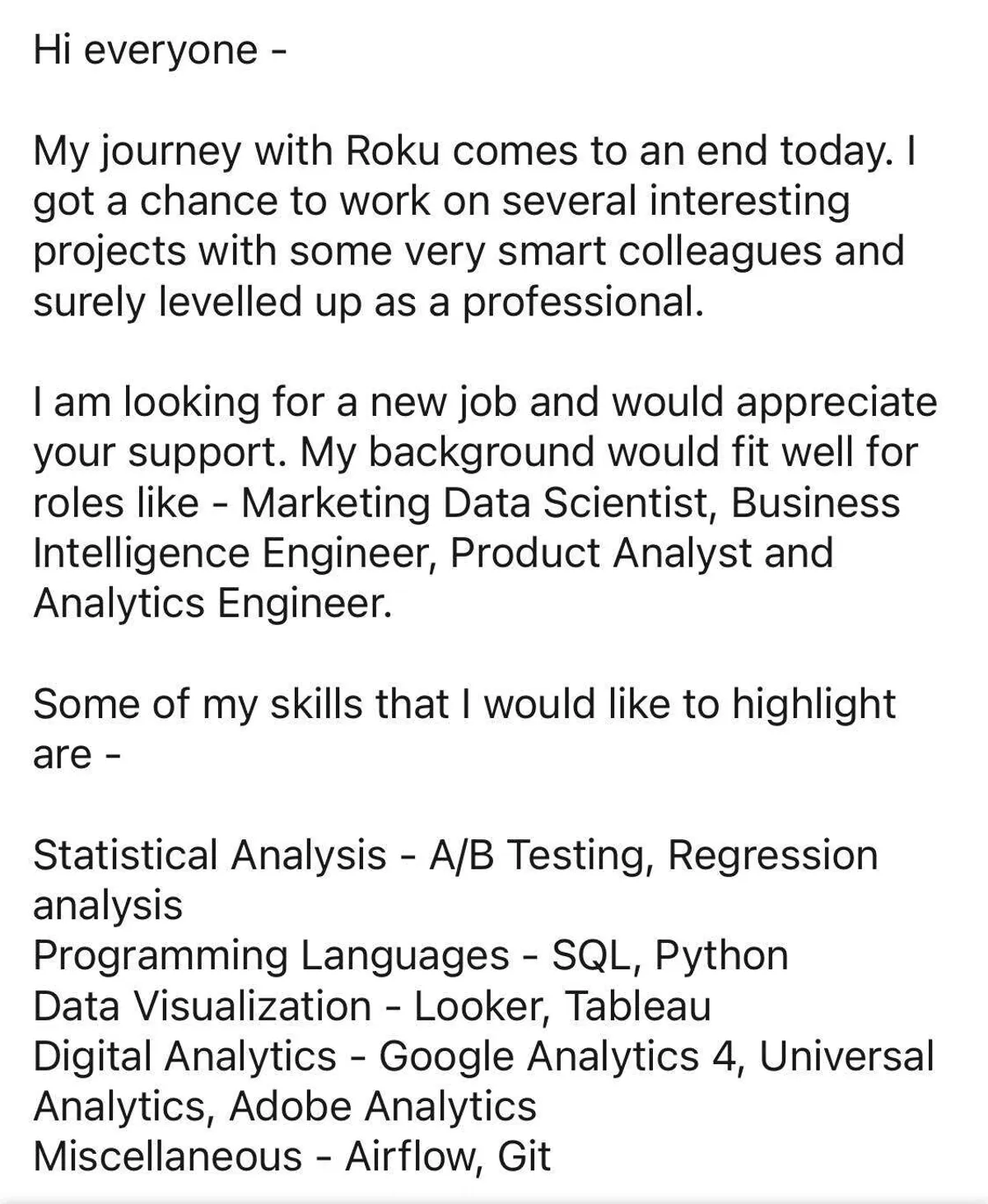Click the "Digital Analytics" skill label
The height and width of the screenshot is (1204, 988).
(x=184, y=1057)
